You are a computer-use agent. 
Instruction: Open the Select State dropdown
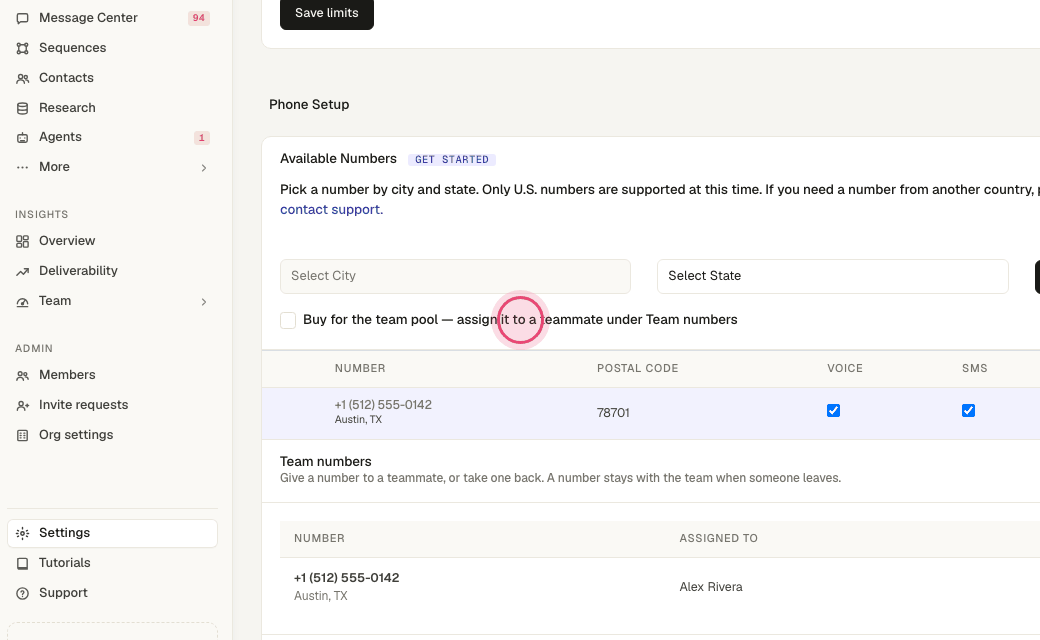(832, 276)
